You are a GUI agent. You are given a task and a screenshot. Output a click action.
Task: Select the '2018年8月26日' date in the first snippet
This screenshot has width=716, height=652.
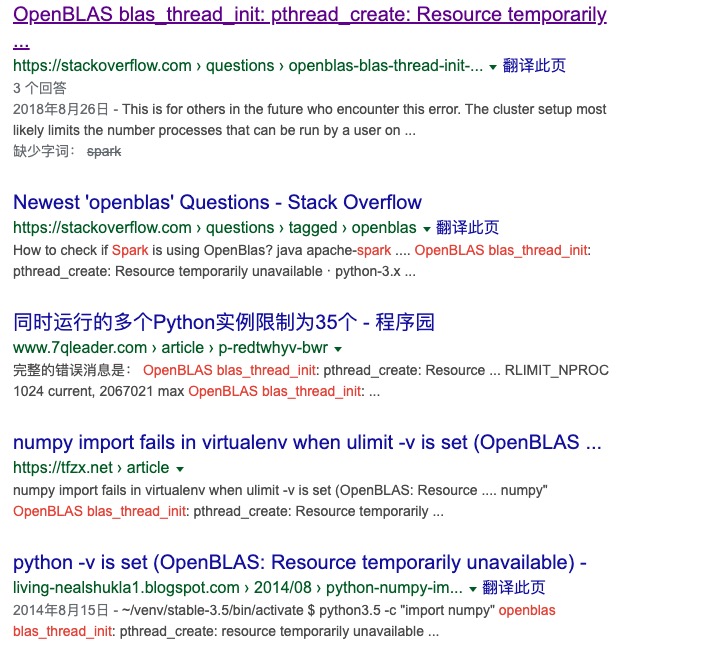[61, 109]
